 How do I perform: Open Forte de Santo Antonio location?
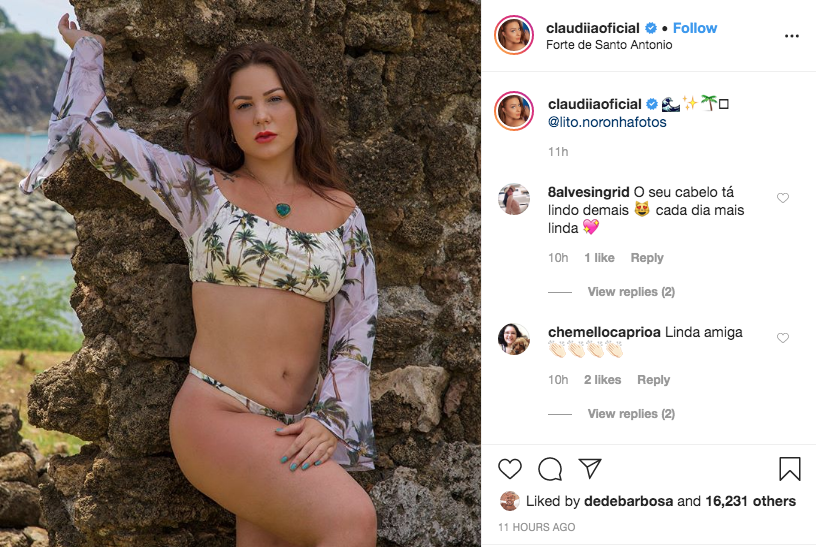609,45
